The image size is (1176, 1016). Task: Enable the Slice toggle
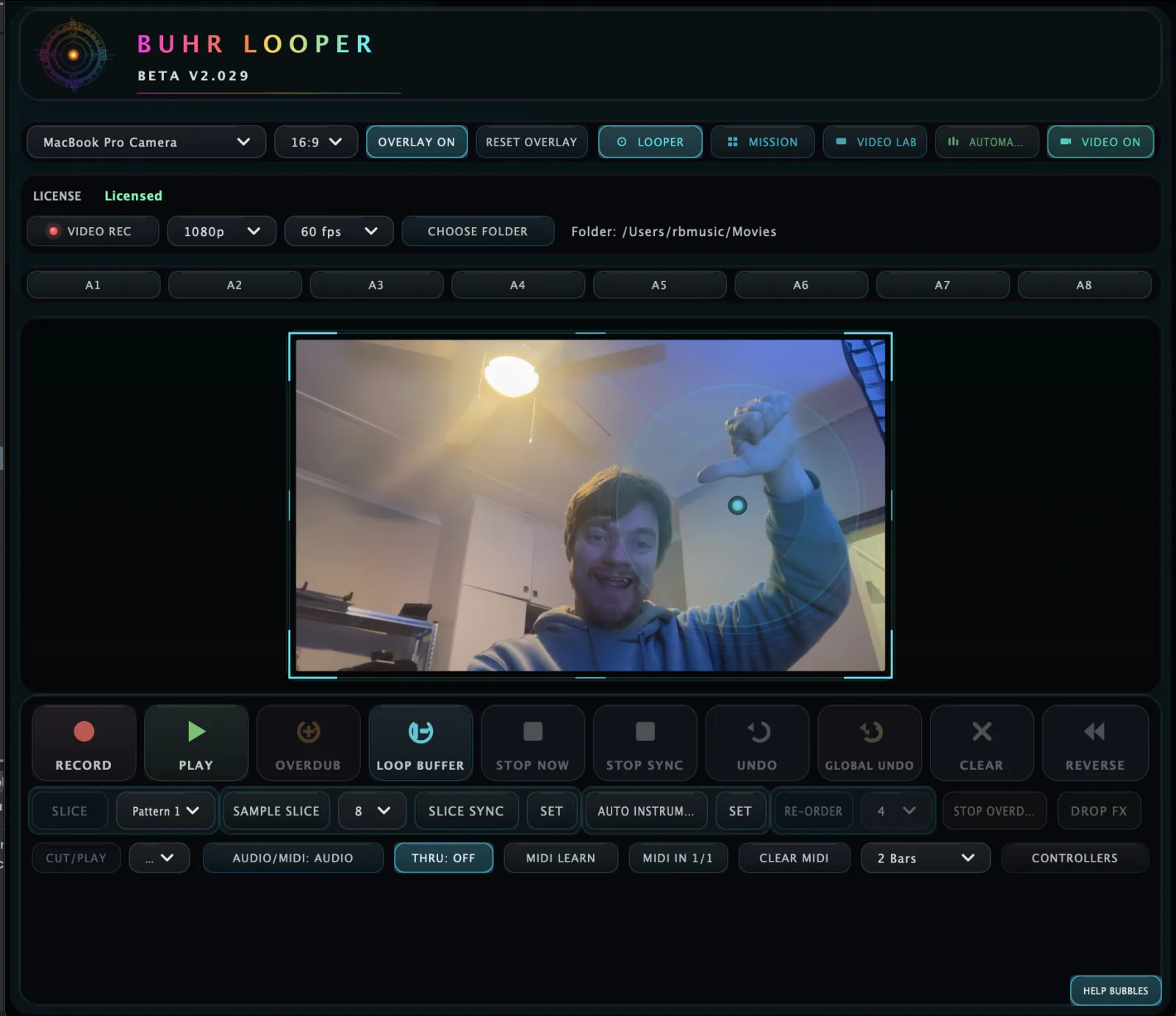click(x=70, y=811)
